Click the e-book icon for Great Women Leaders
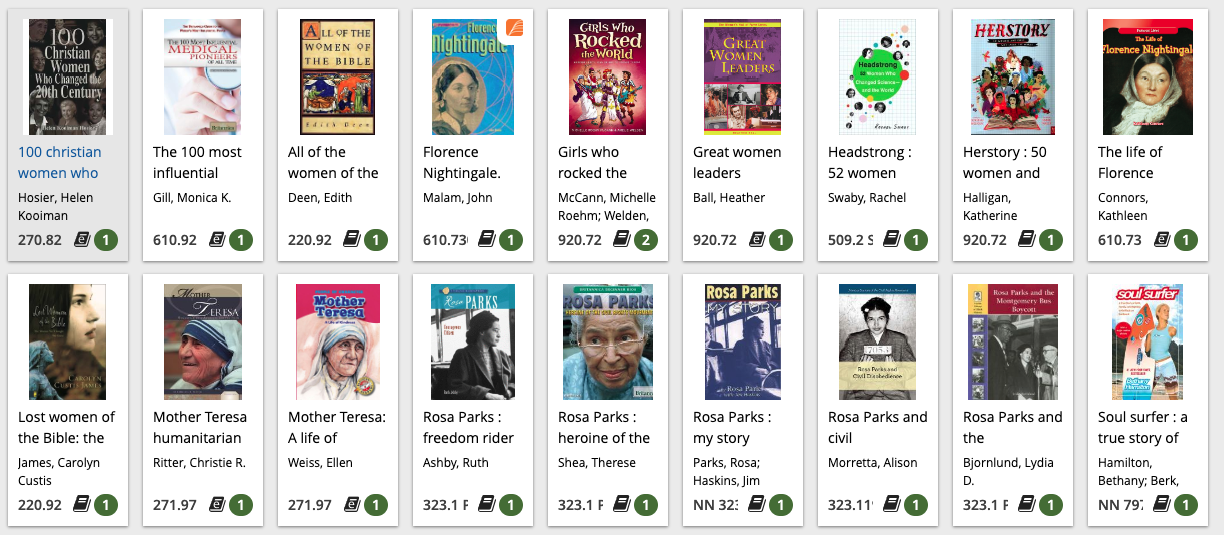 tap(757, 240)
